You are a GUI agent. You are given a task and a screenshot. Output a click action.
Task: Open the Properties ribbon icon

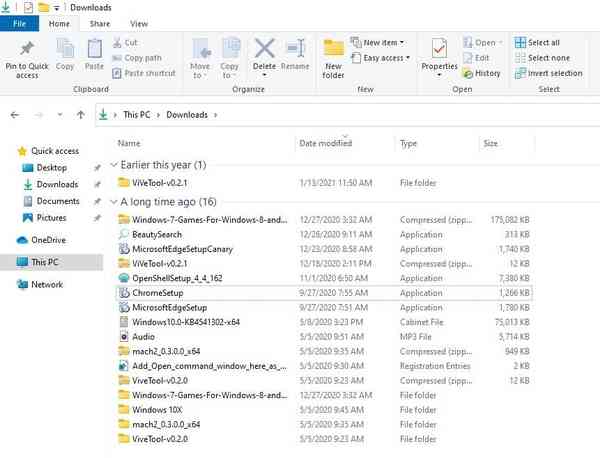[x=439, y=49]
